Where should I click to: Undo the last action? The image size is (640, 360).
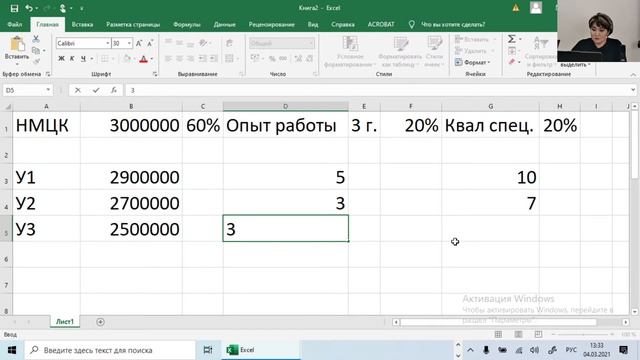pyautogui.click(x=29, y=8)
